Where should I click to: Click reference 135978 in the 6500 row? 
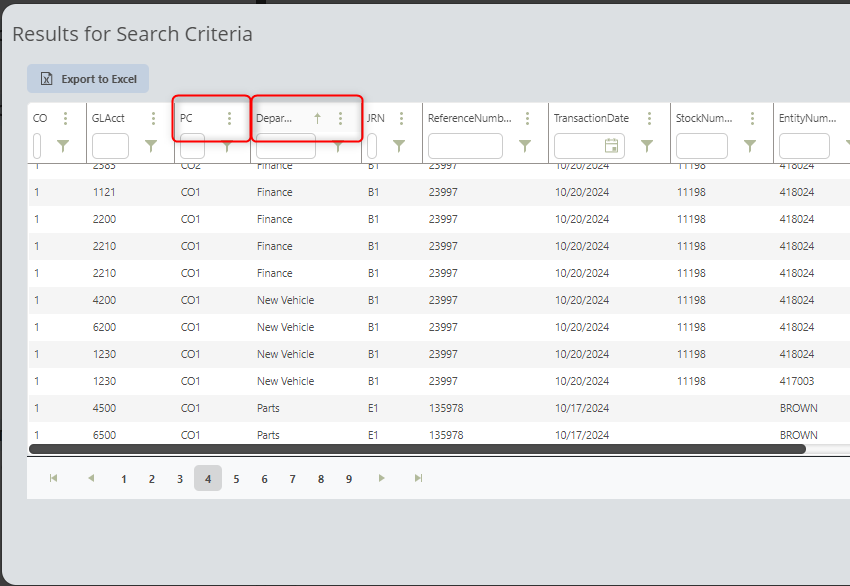[446, 435]
